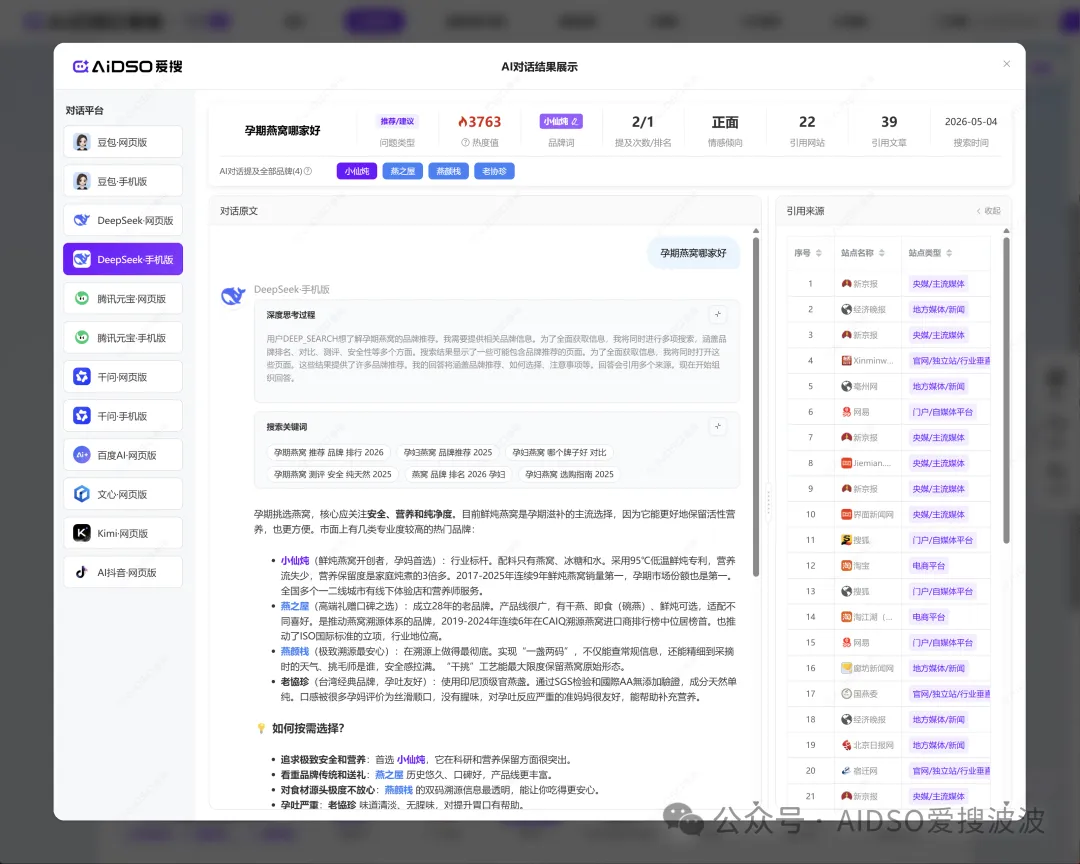Image resolution: width=1080 pixels, height=864 pixels.
Task: Click 网易 favicon in row 6
Action: coord(847,412)
